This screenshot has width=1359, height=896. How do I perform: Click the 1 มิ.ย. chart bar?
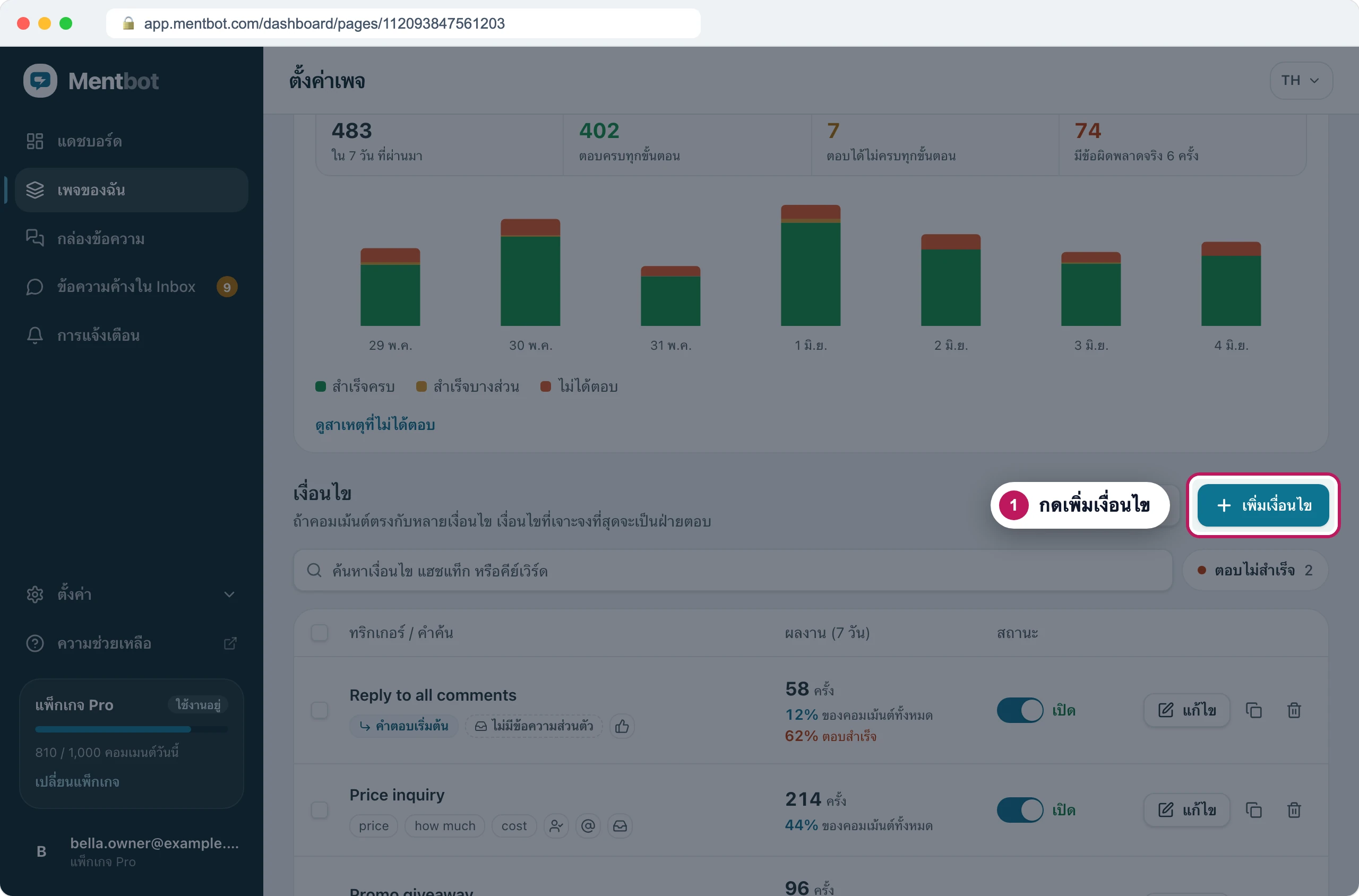[x=811, y=265]
